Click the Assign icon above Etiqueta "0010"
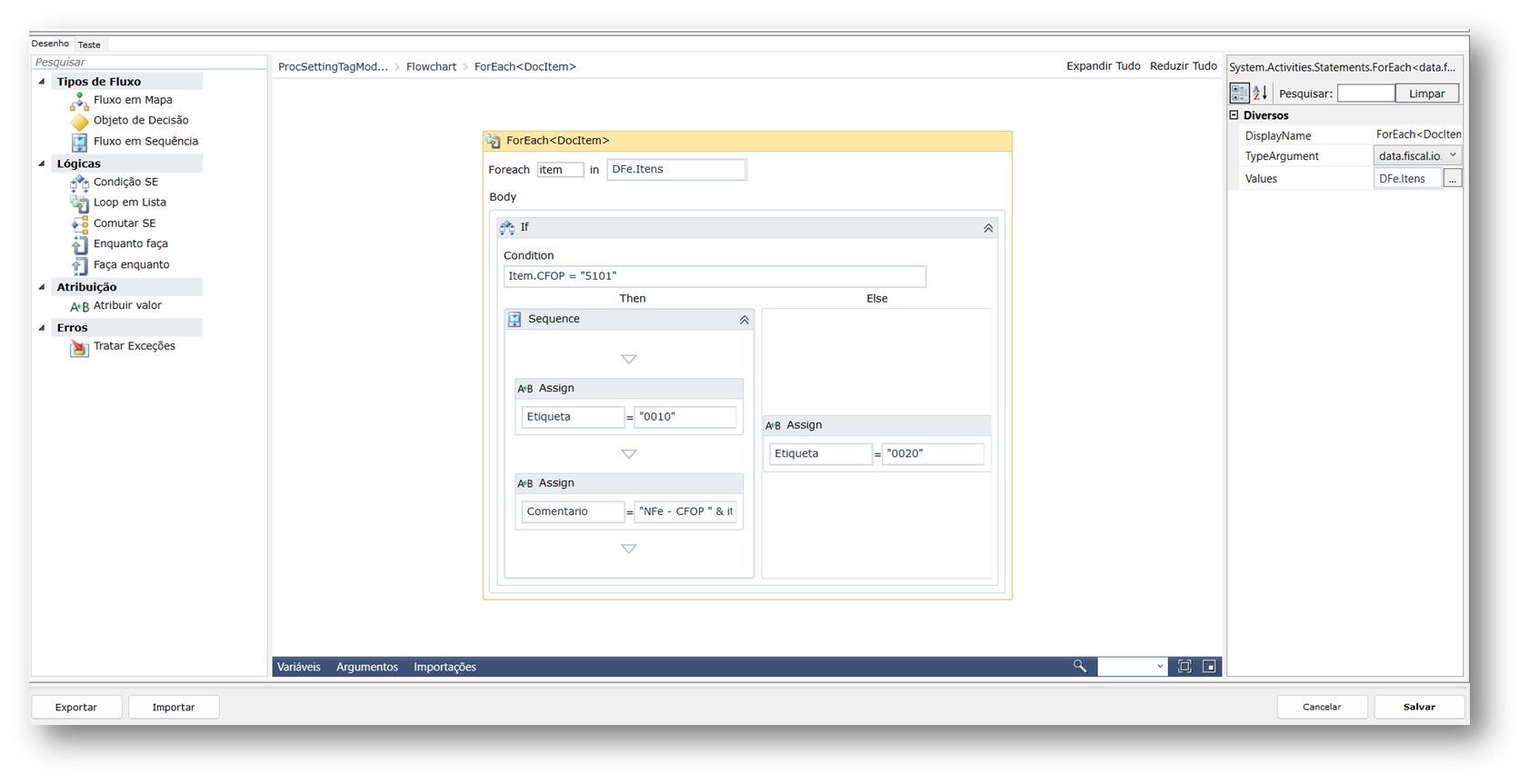Viewport: 1529px width, 784px height. pos(525,389)
